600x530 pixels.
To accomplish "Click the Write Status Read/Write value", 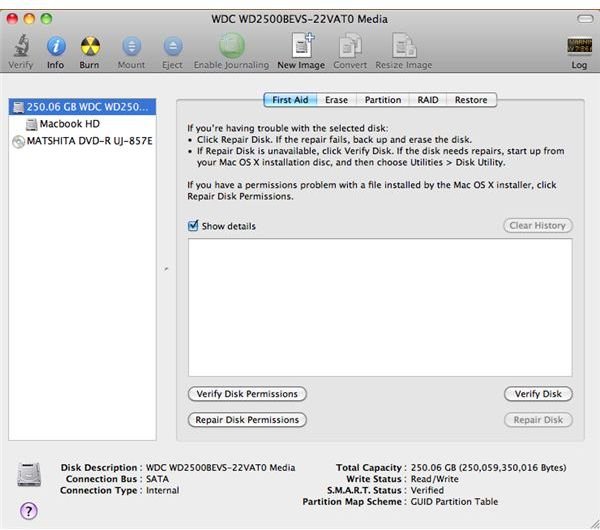I will click(434, 479).
